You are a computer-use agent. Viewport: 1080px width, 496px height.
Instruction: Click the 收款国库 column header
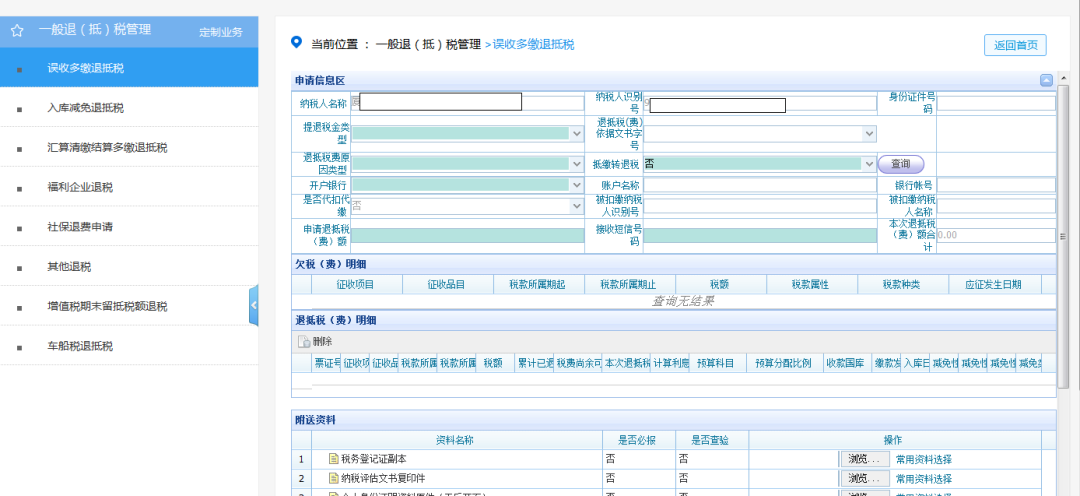point(845,363)
